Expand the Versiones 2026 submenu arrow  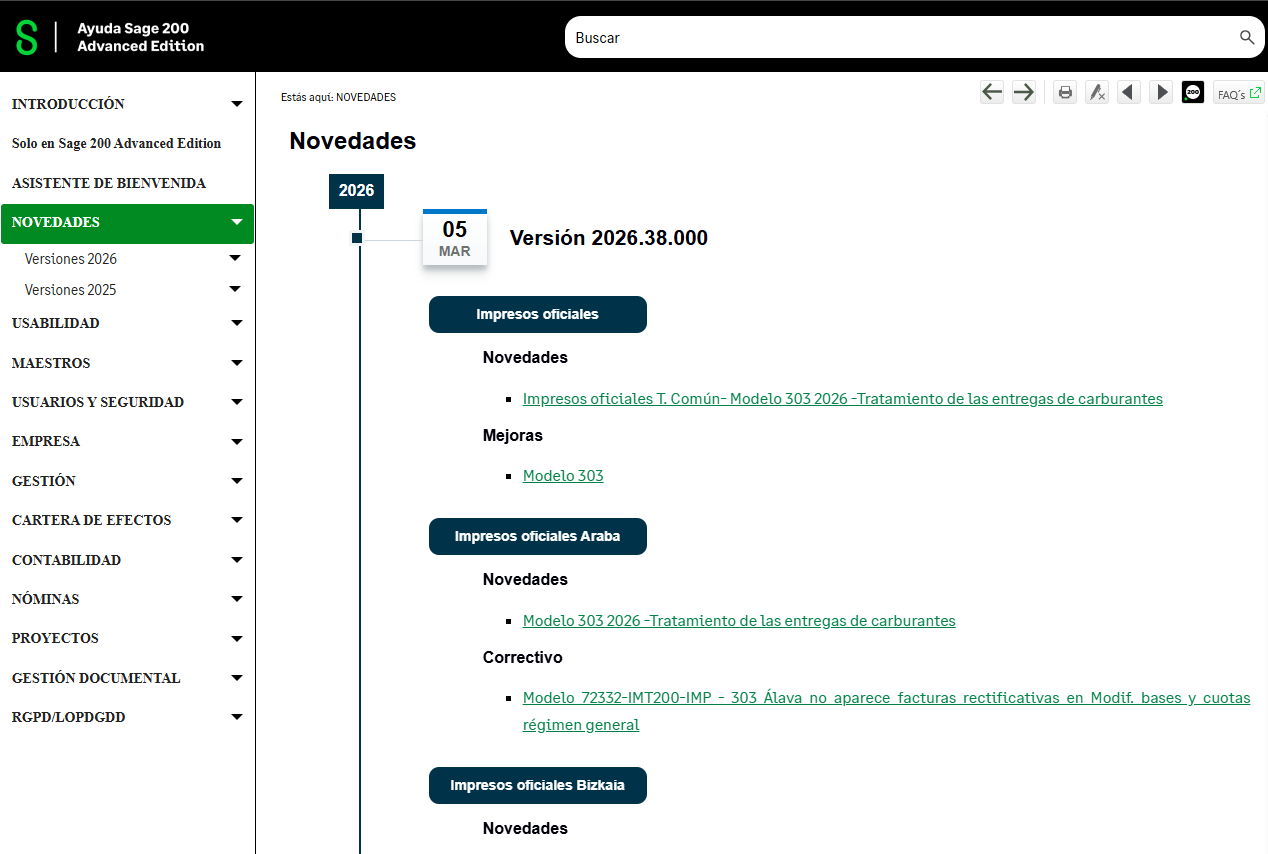tap(235, 258)
